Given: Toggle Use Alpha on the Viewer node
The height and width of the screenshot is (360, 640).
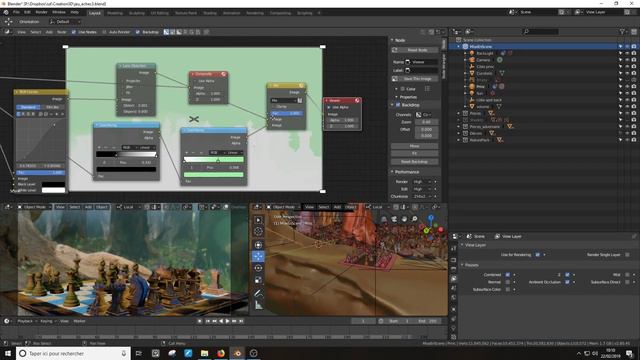Looking at the screenshot, I should pyautogui.click(x=329, y=107).
